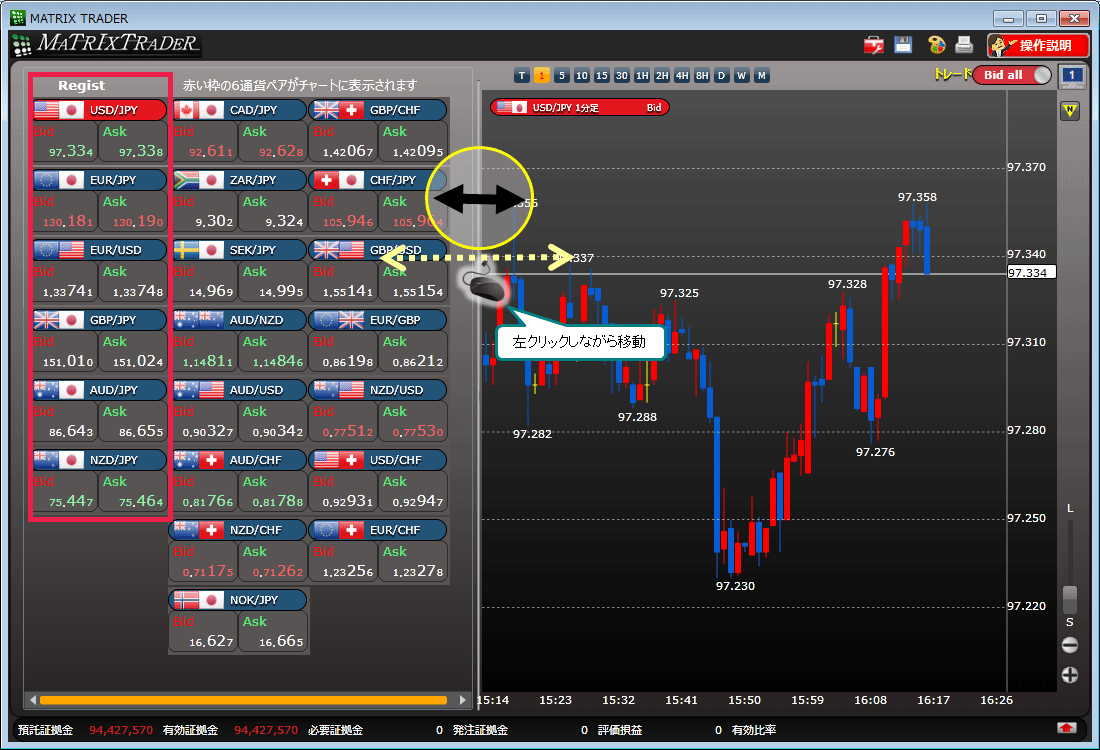Choose the CAD/JPY pair button
1100x750 pixels.
239,110
